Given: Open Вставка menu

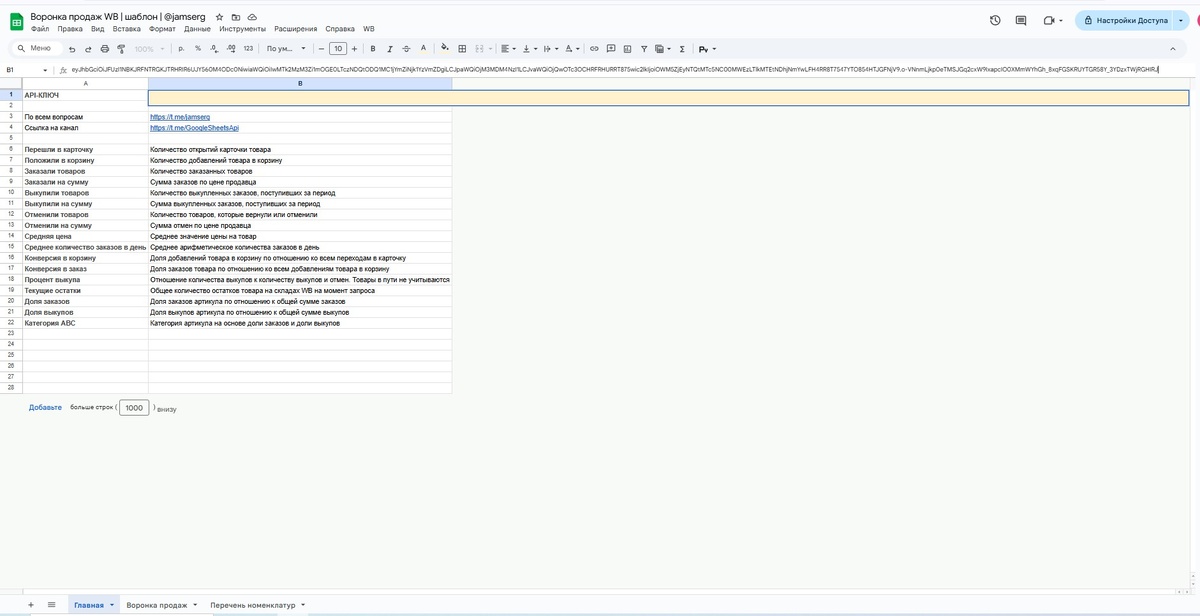Looking at the screenshot, I should [127, 29].
